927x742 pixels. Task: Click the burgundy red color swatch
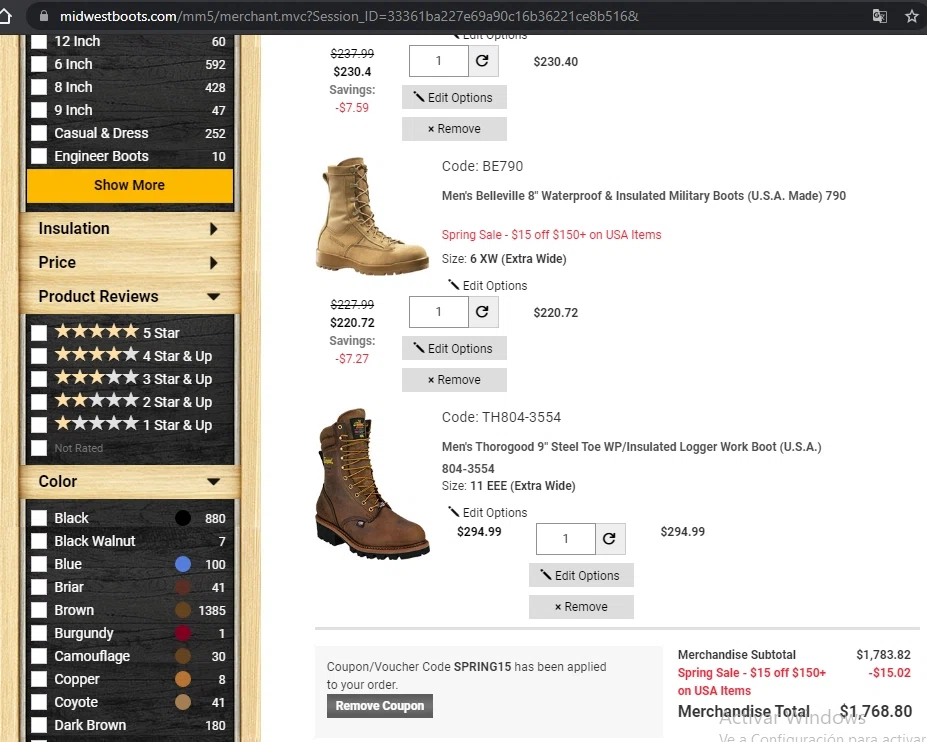(183, 634)
